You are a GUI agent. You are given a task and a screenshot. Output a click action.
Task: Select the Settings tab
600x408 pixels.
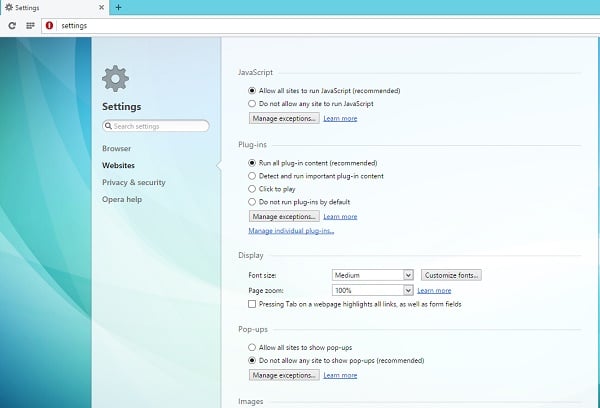coord(55,7)
